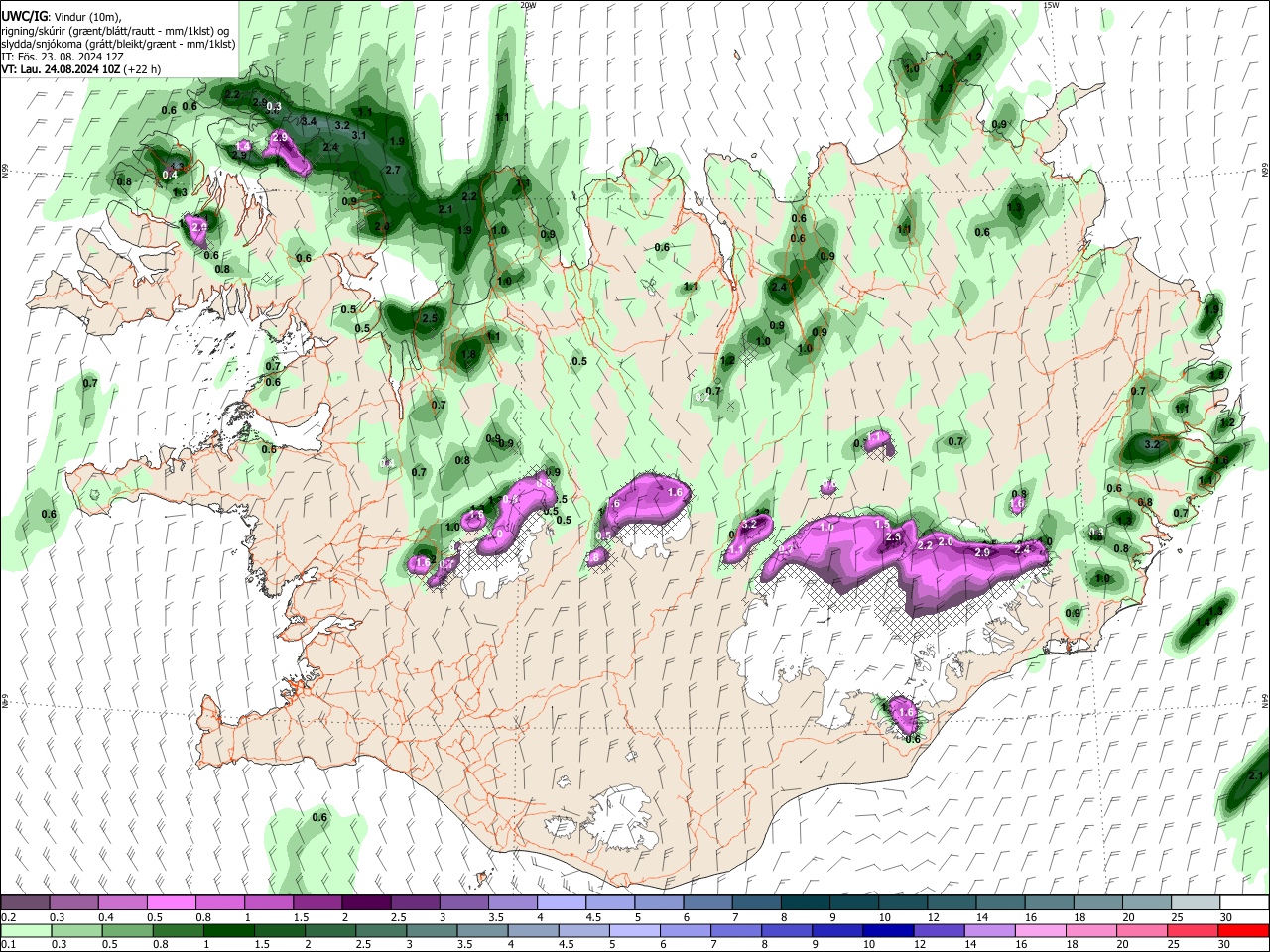Image resolution: width=1270 pixels, height=952 pixels.
Task: Click the '15W' longitude label on the top edge
Action: [x=1052, y=5]
